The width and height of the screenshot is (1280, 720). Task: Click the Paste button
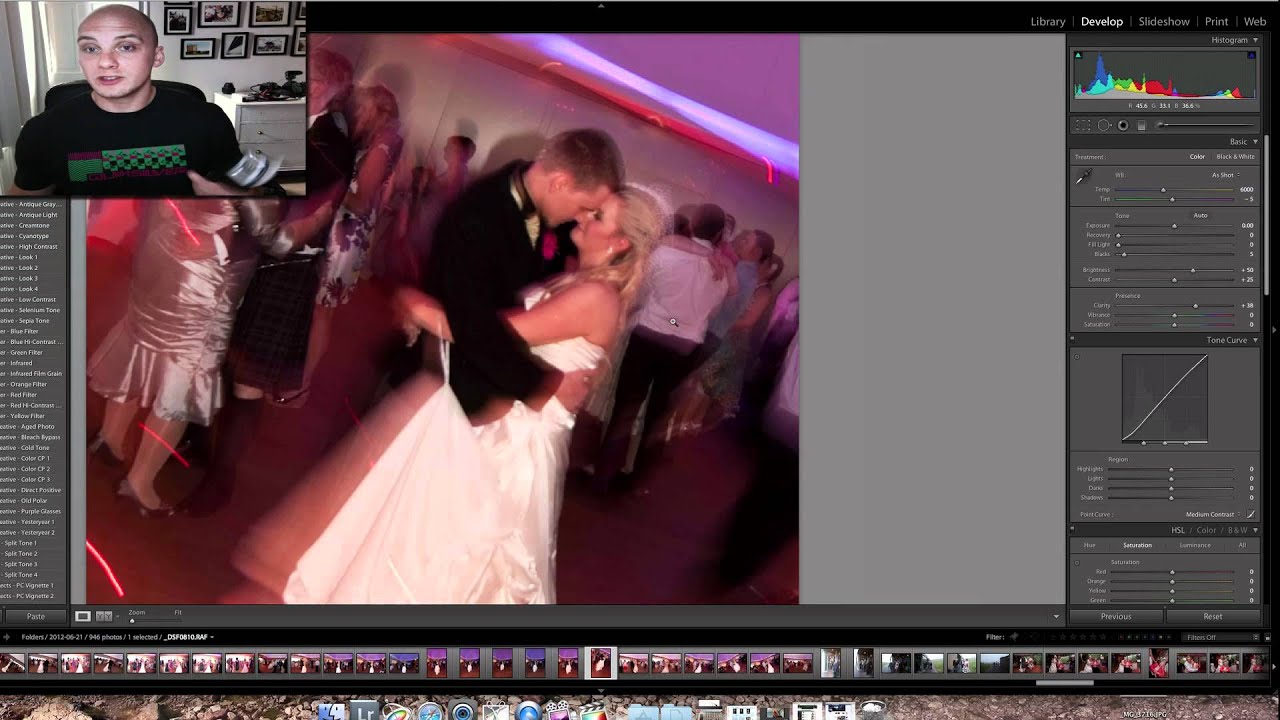tap(35, 616)
